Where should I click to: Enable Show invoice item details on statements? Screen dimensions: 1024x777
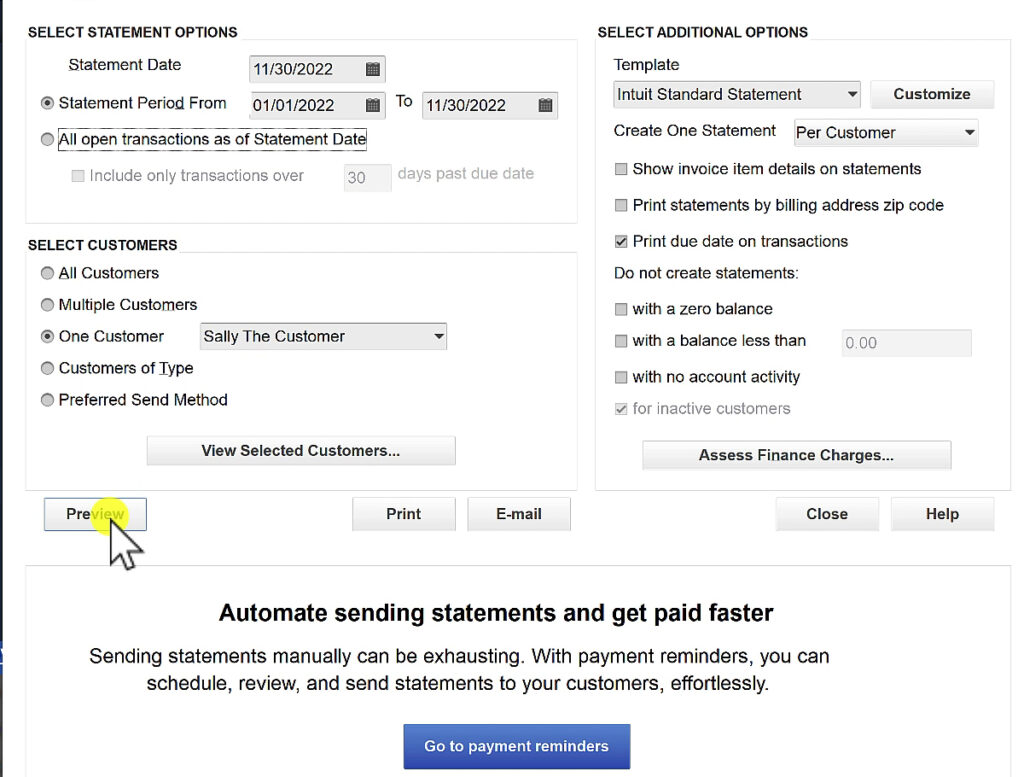tap(620, 169)
